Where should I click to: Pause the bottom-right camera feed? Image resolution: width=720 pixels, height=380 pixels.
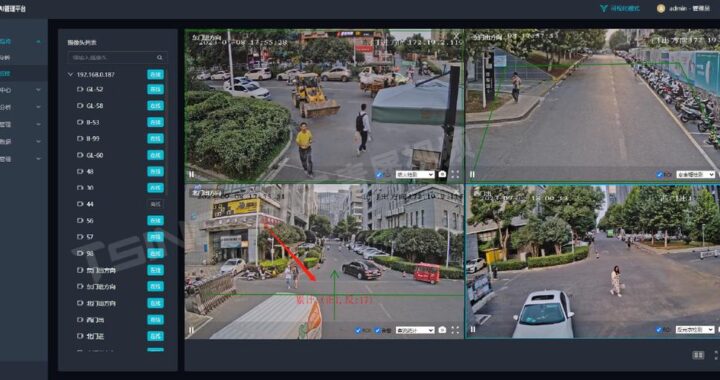[472, 330]
